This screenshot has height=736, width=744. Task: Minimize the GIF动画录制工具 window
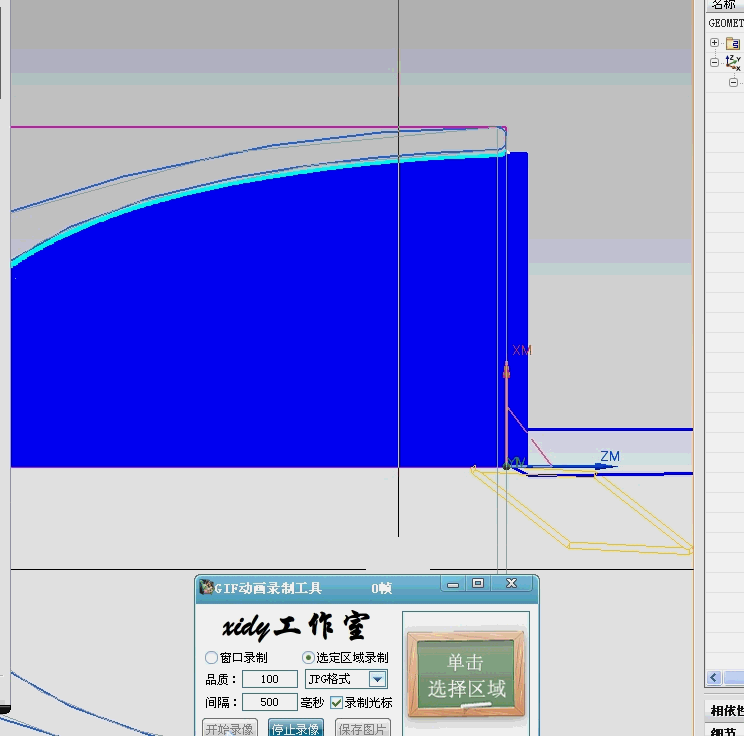(x=453, y=584)
